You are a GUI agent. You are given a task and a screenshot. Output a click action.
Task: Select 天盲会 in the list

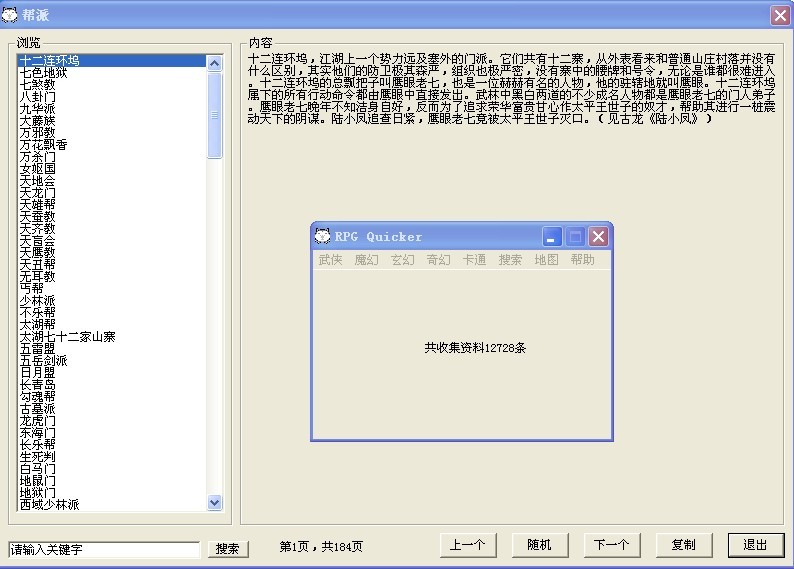112,241
